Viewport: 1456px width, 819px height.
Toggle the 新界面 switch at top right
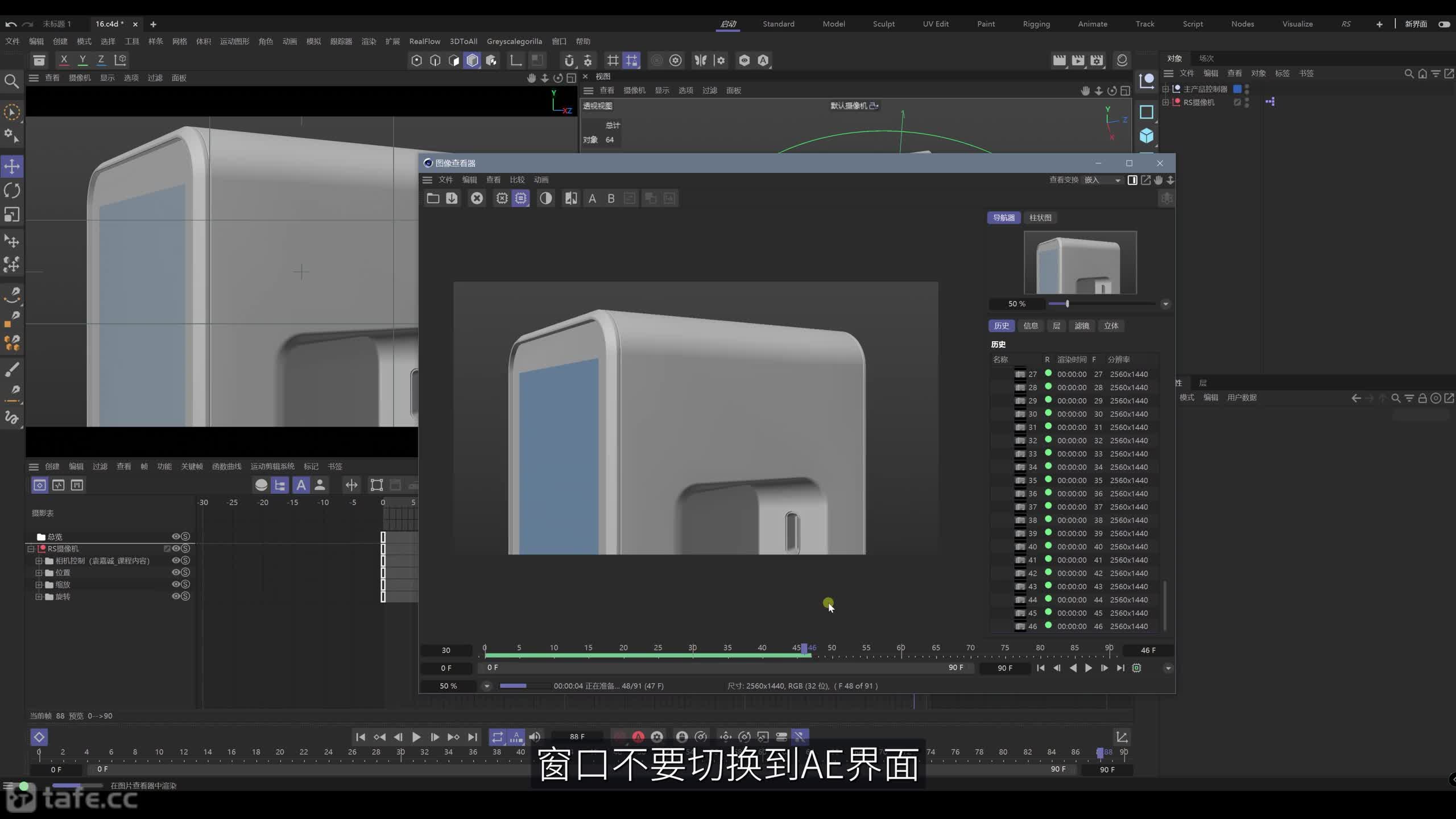tap(1444, 24)
